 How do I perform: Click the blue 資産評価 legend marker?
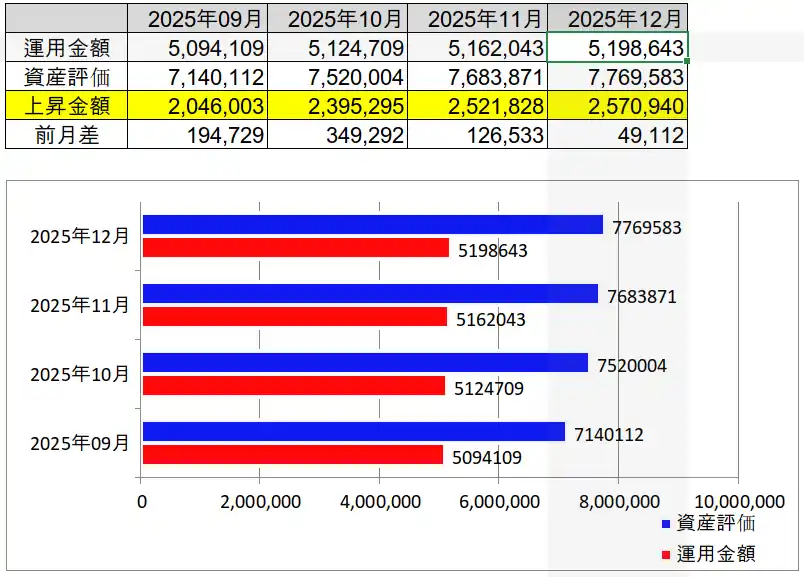pyautogui.click(x=666, y=523)
